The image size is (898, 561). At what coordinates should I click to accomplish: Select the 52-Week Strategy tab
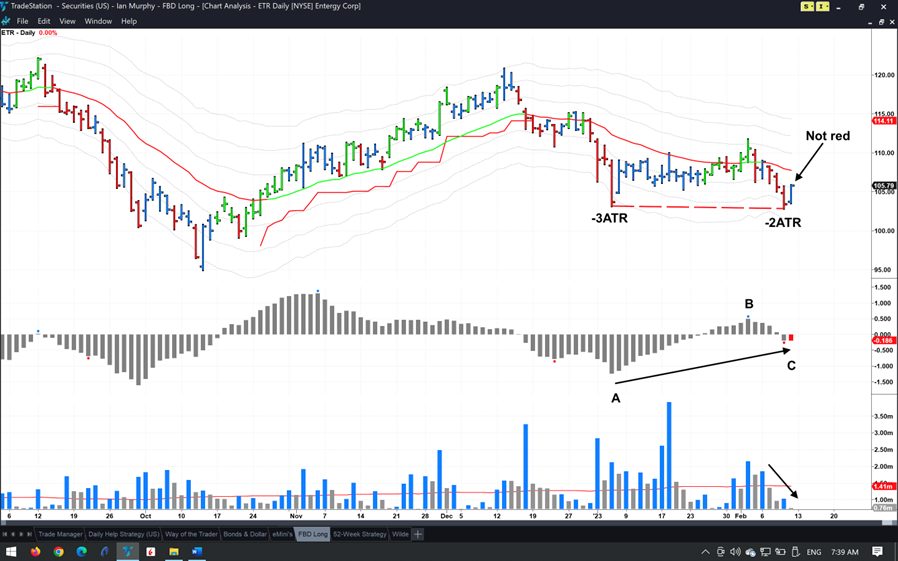359,534
